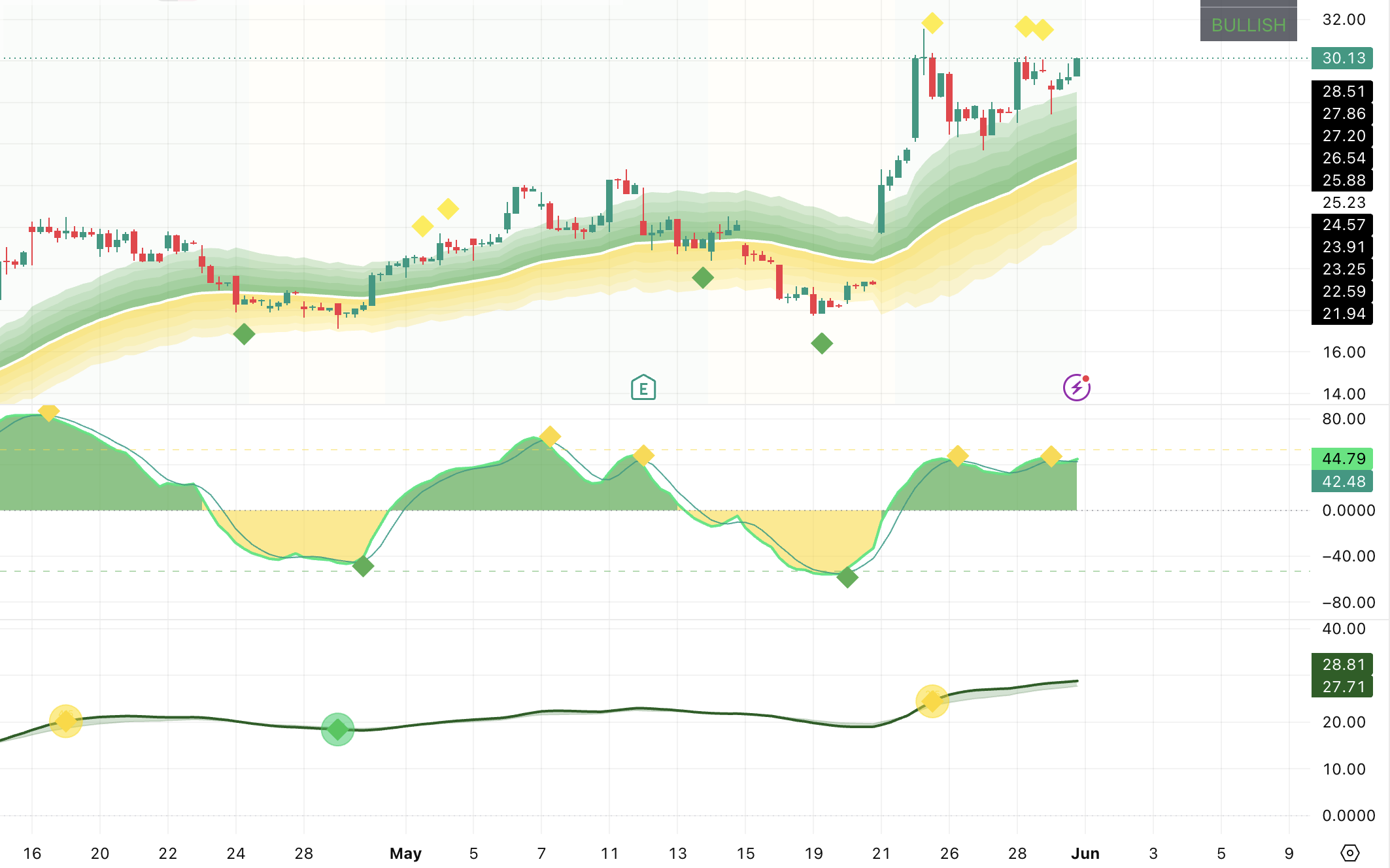
Task: Click the Jun label on time axis
Action: click(1085, 854)
